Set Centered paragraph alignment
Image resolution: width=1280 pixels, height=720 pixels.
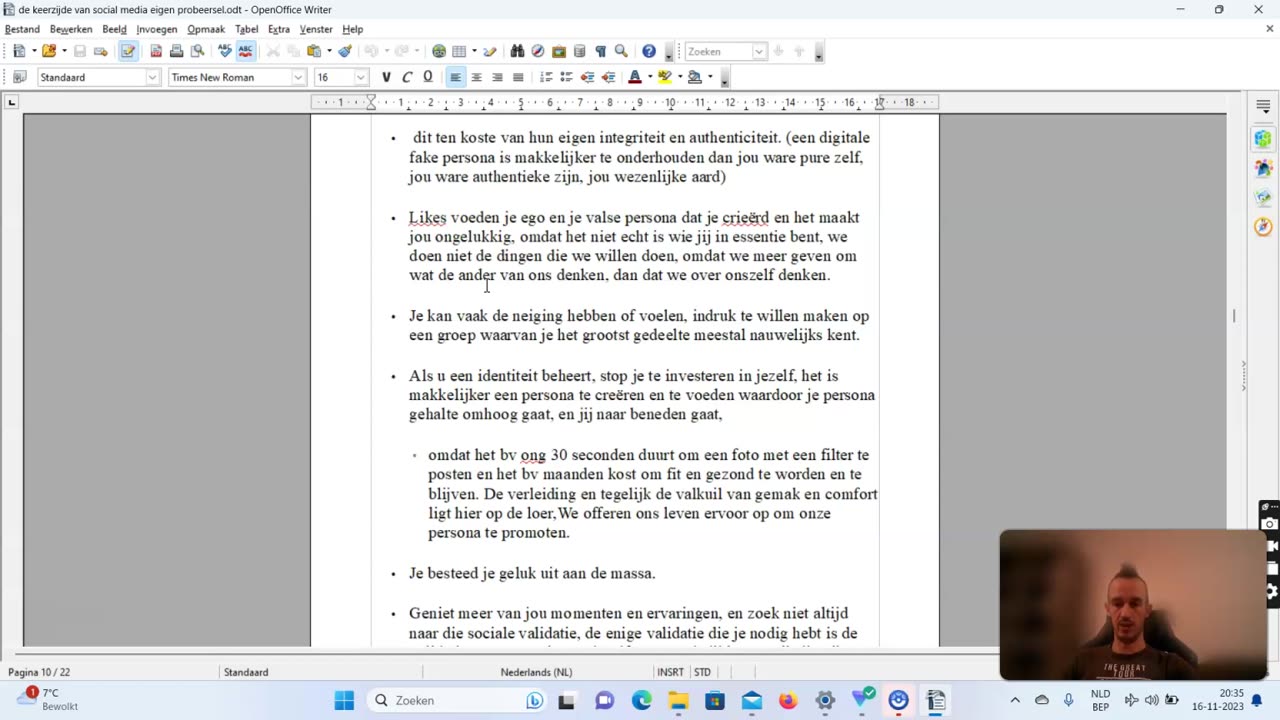[x=476, y=77]
